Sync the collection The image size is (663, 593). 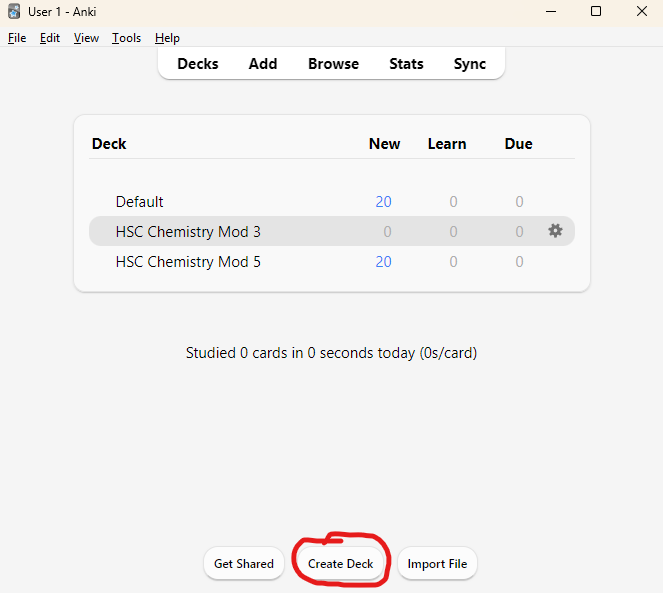point(470,64)
